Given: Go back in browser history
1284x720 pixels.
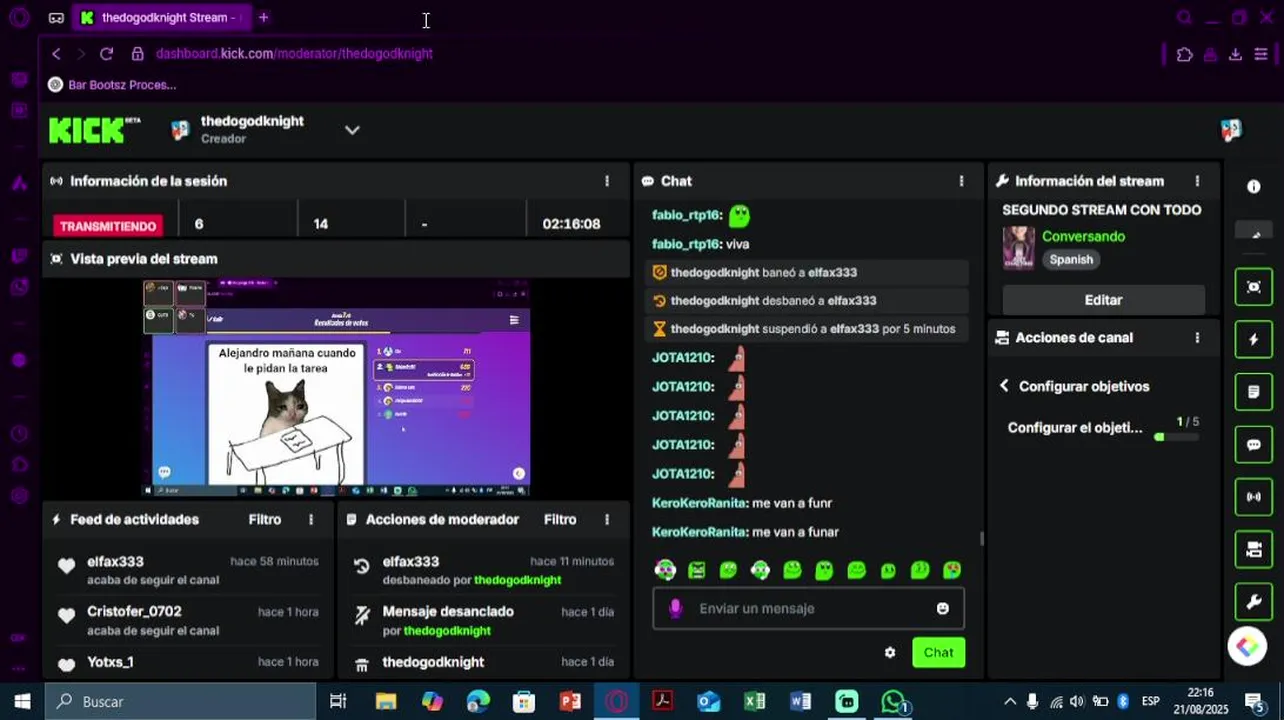Looking at the screenshot, I should click(x=56, y=54).
